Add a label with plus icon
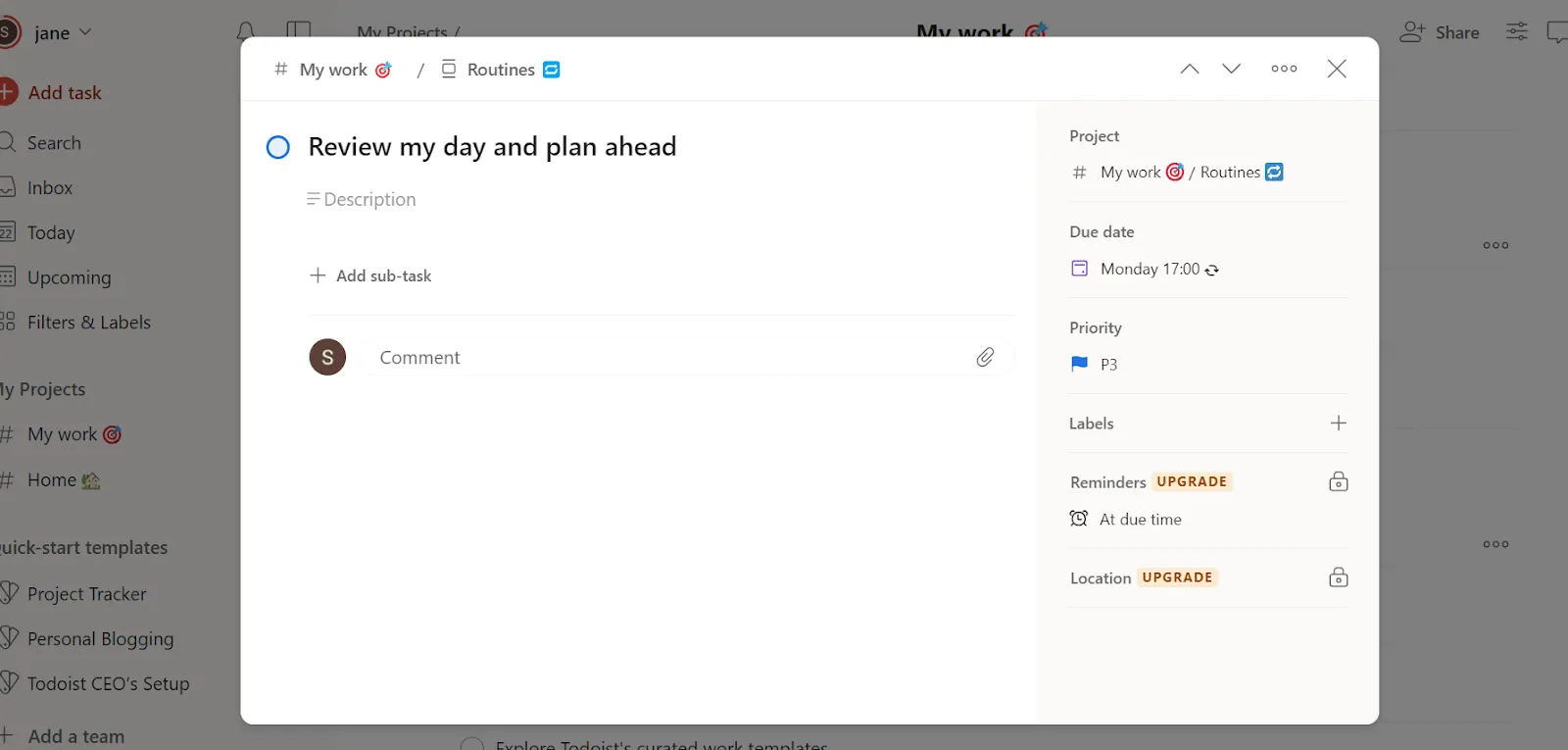Image resolution: width=1568 pixels, height=750 pixels. pyautogui.click(x=1339, y=424)
